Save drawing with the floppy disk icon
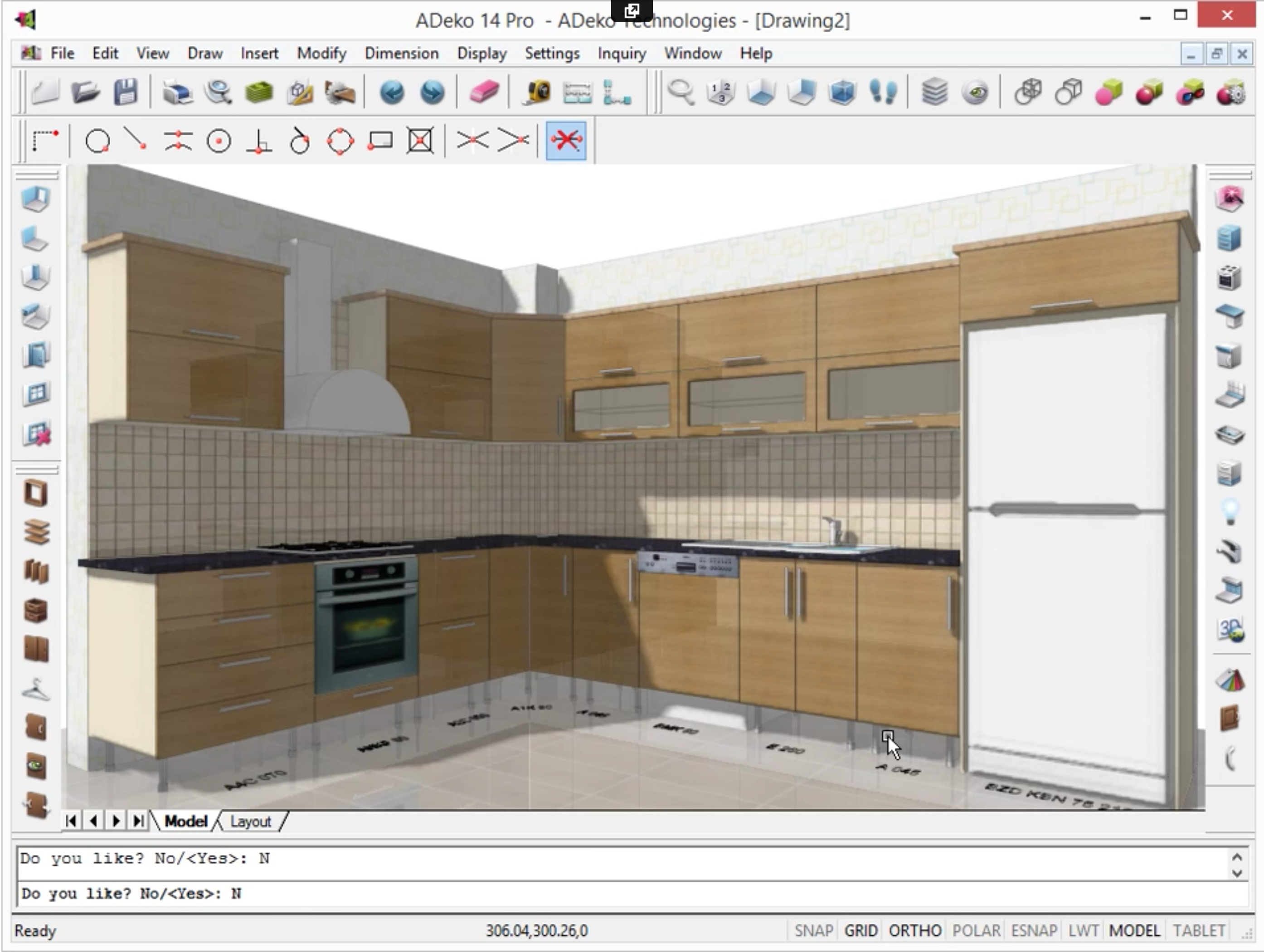1264x952 pixels. click(x=126, y=92)
